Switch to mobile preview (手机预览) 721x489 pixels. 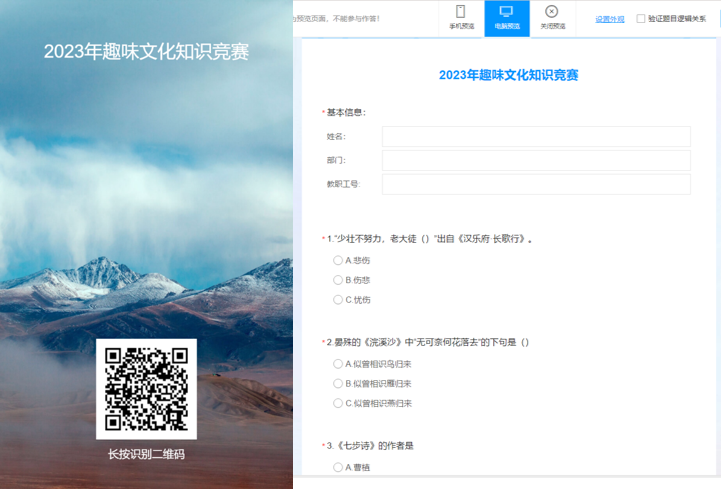point(461,17)
